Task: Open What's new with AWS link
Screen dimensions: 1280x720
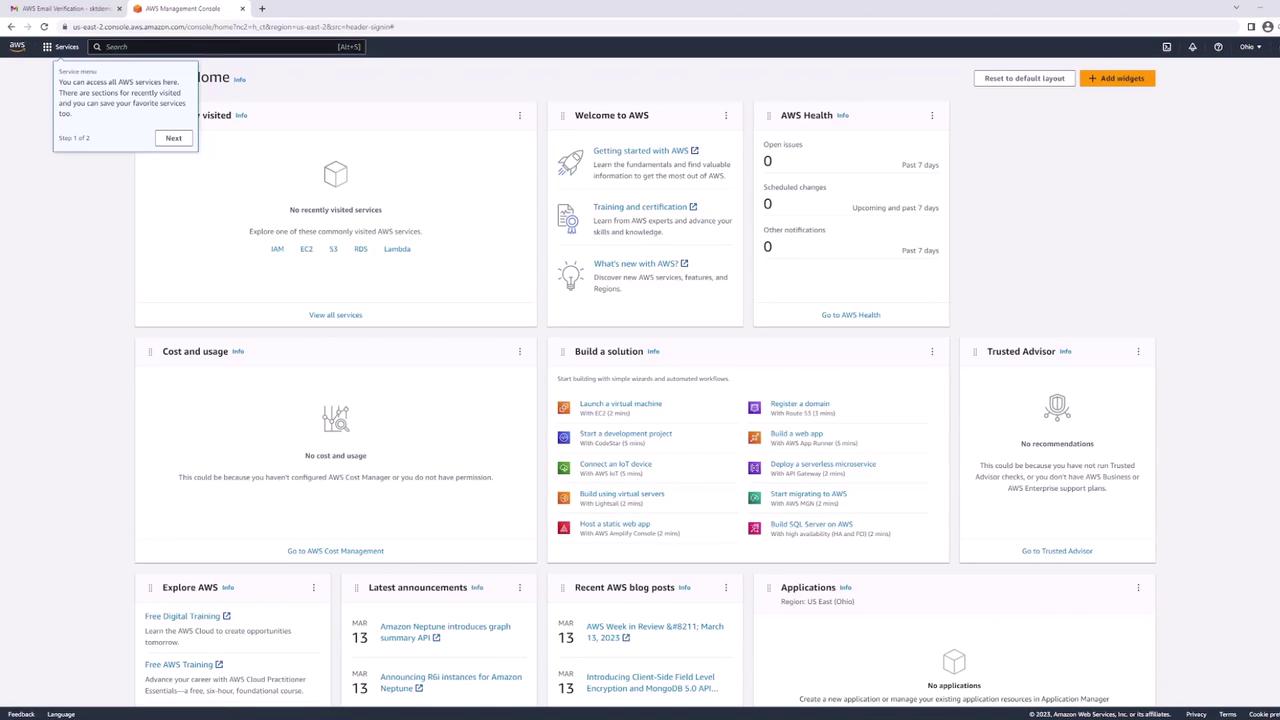Action: tap(641, 264)
